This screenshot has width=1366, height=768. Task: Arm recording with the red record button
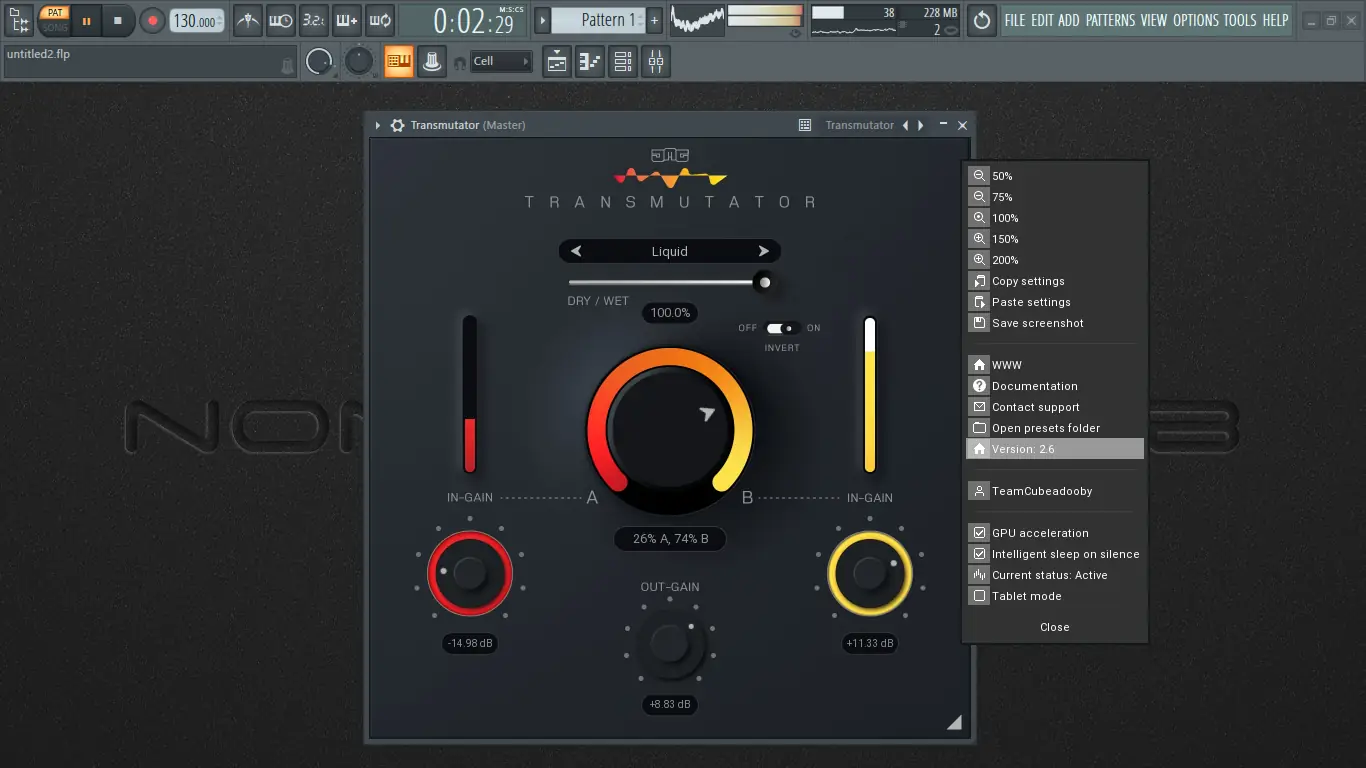pos(152,20)
